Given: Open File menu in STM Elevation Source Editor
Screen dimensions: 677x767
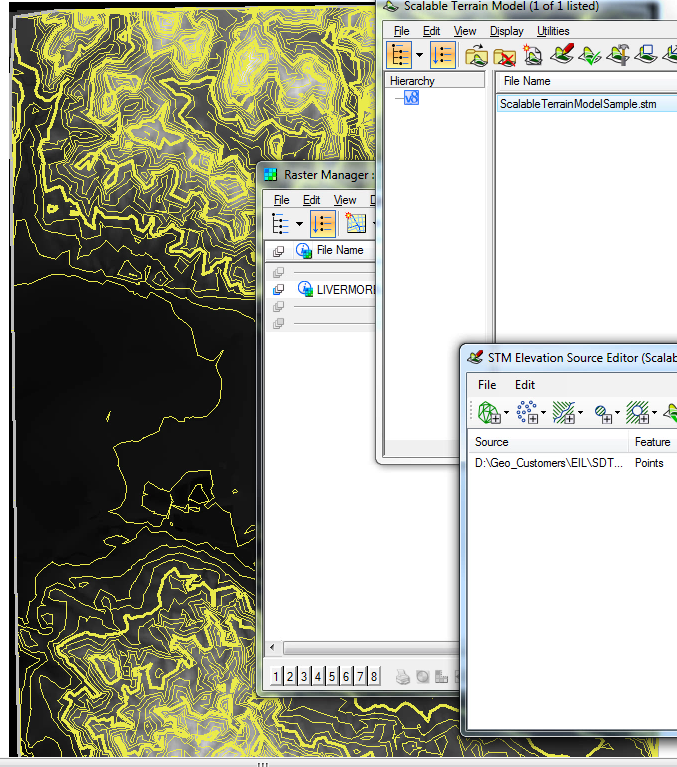Looking at the screenshot, I should coord(487,385).
